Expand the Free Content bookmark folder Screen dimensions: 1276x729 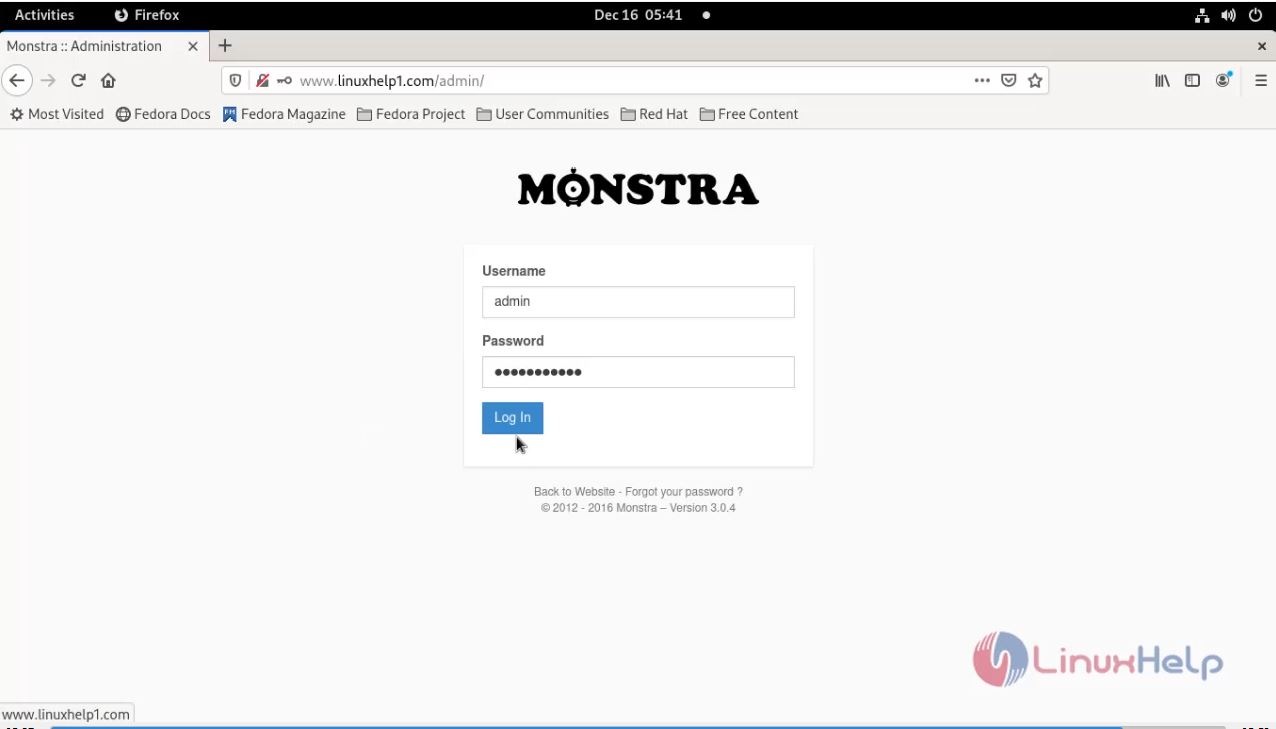click(749, 114)
